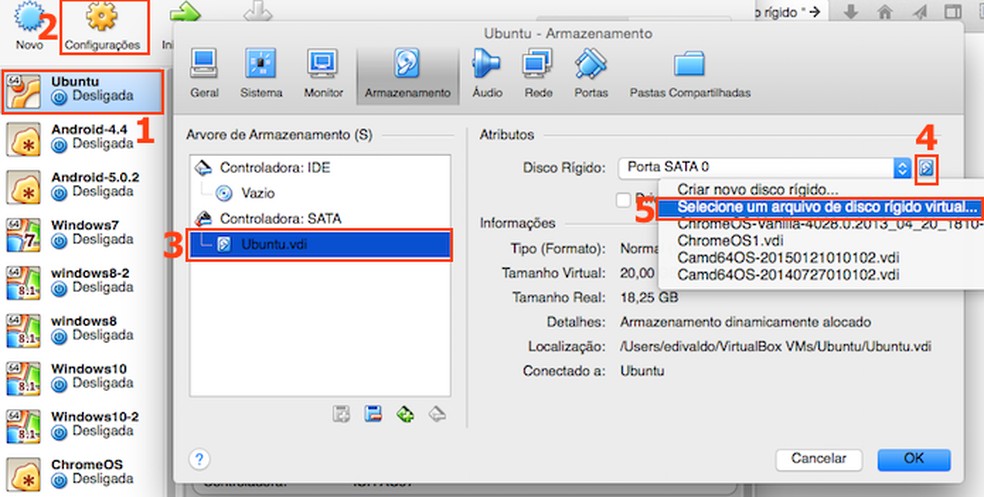Click the add controller icon below tree
The image size is (984, 497).
tap(341, 414)
